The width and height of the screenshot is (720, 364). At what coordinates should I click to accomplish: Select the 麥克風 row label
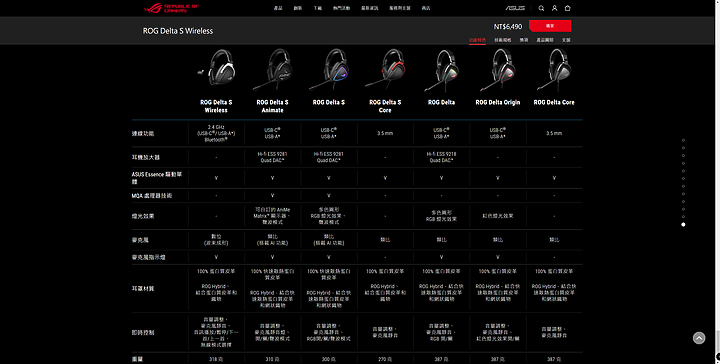(140, 240)
